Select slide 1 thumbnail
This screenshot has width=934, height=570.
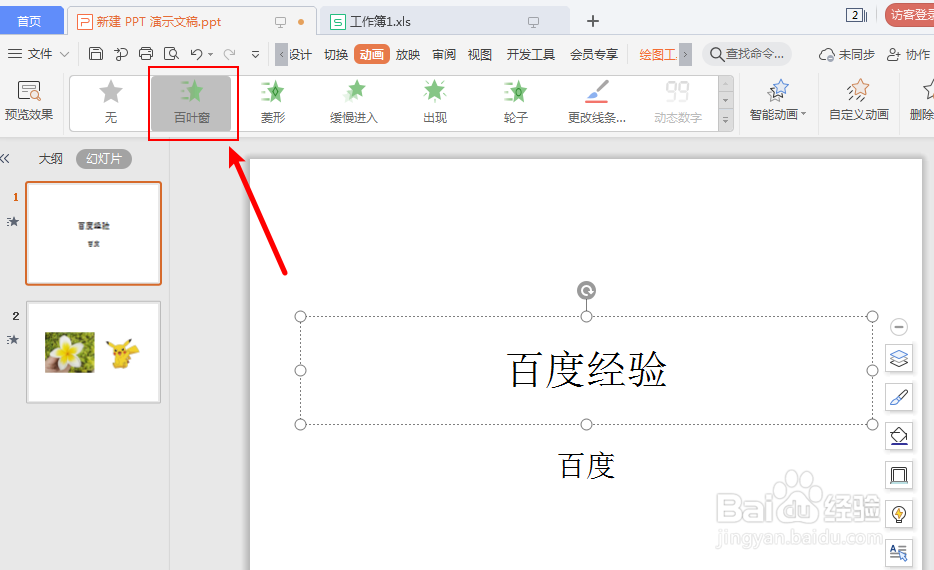pyautogui.click(x=94, y=233)
